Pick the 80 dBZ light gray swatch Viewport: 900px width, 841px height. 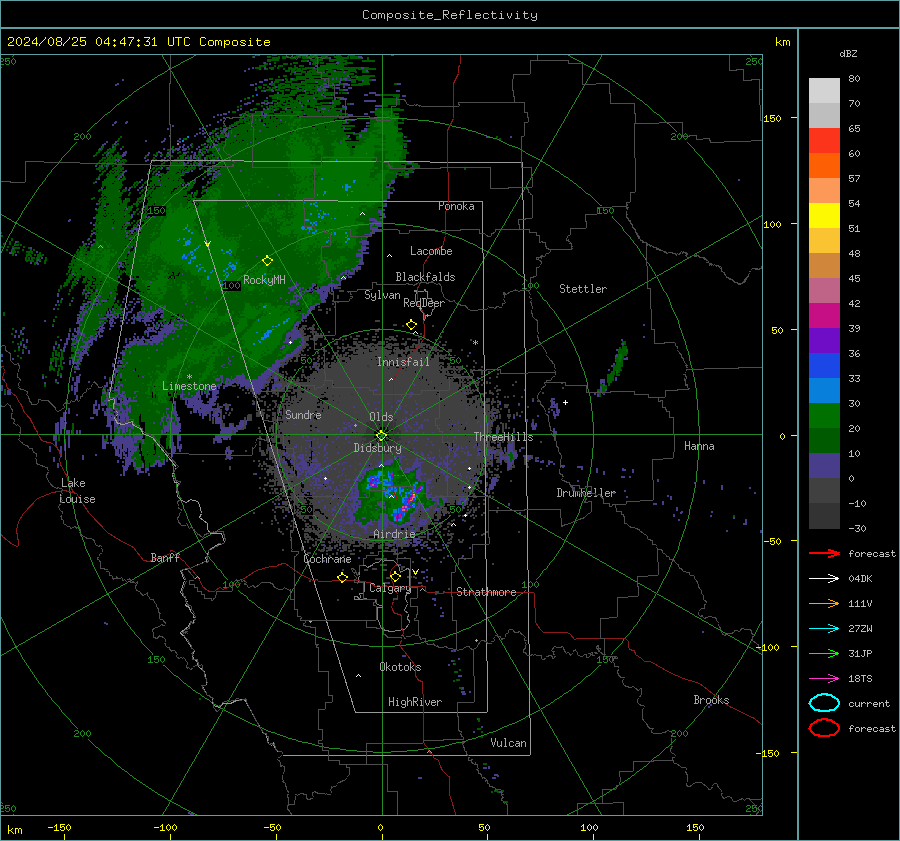tap(824, 90)
